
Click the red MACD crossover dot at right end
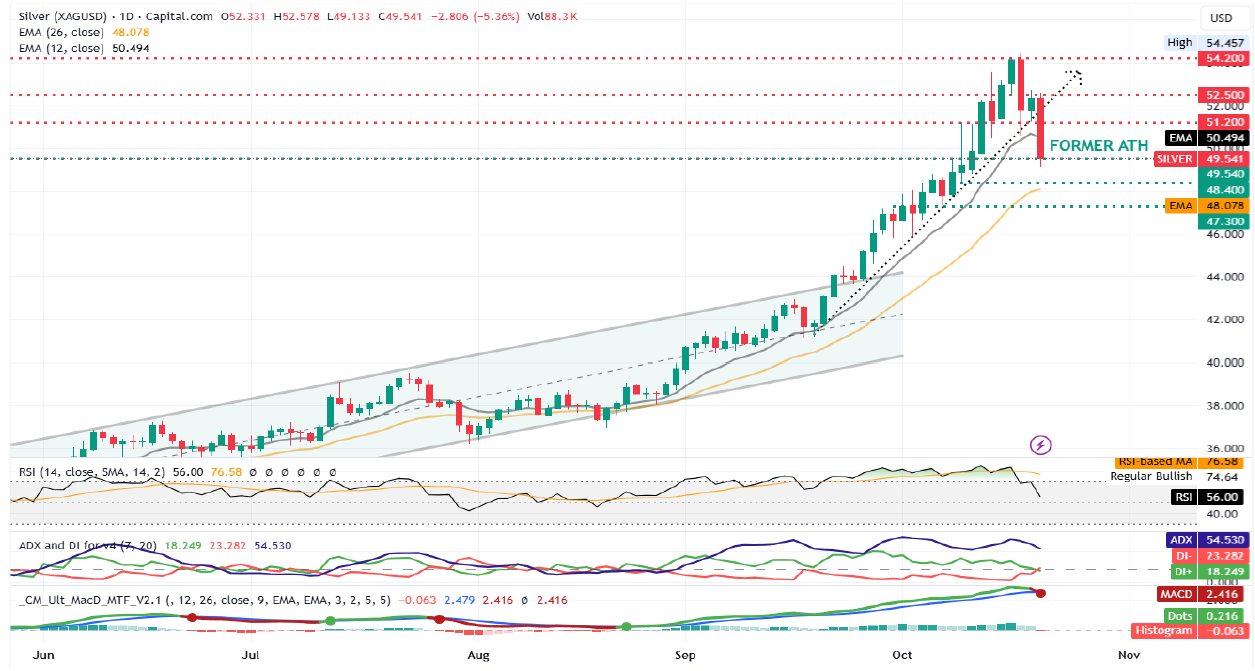pyautogui.click(x=1041, y=594)
